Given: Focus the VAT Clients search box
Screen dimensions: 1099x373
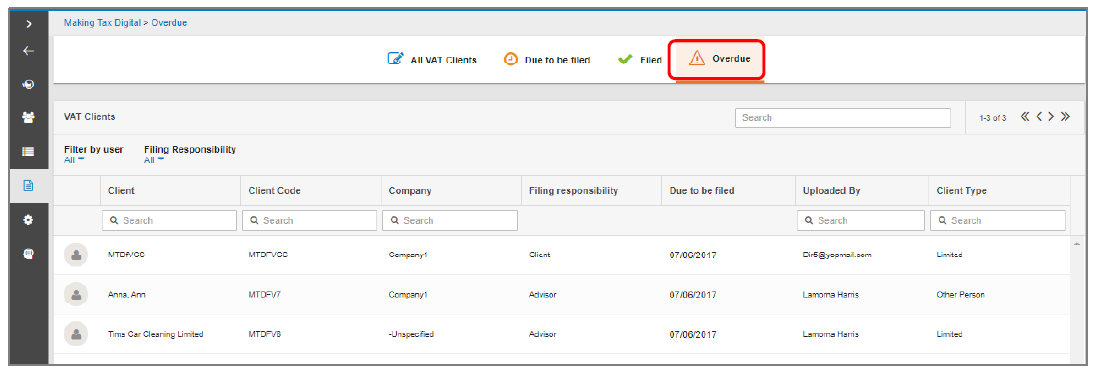Looking at the screenshot, I should click(842, 118).
